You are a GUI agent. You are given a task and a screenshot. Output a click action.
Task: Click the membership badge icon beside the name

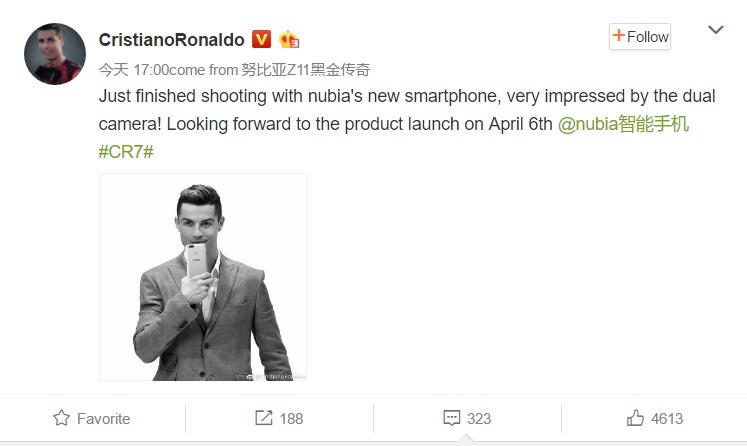click(x=289, y=39)
